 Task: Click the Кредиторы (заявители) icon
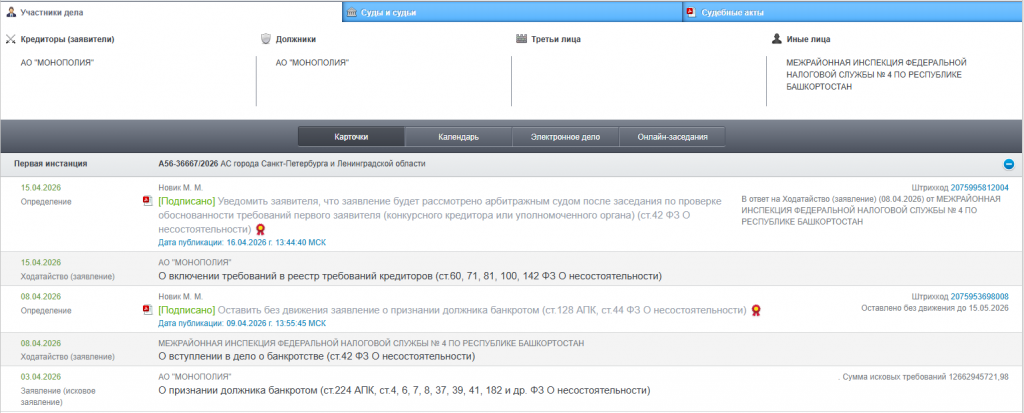pos(10,39)
